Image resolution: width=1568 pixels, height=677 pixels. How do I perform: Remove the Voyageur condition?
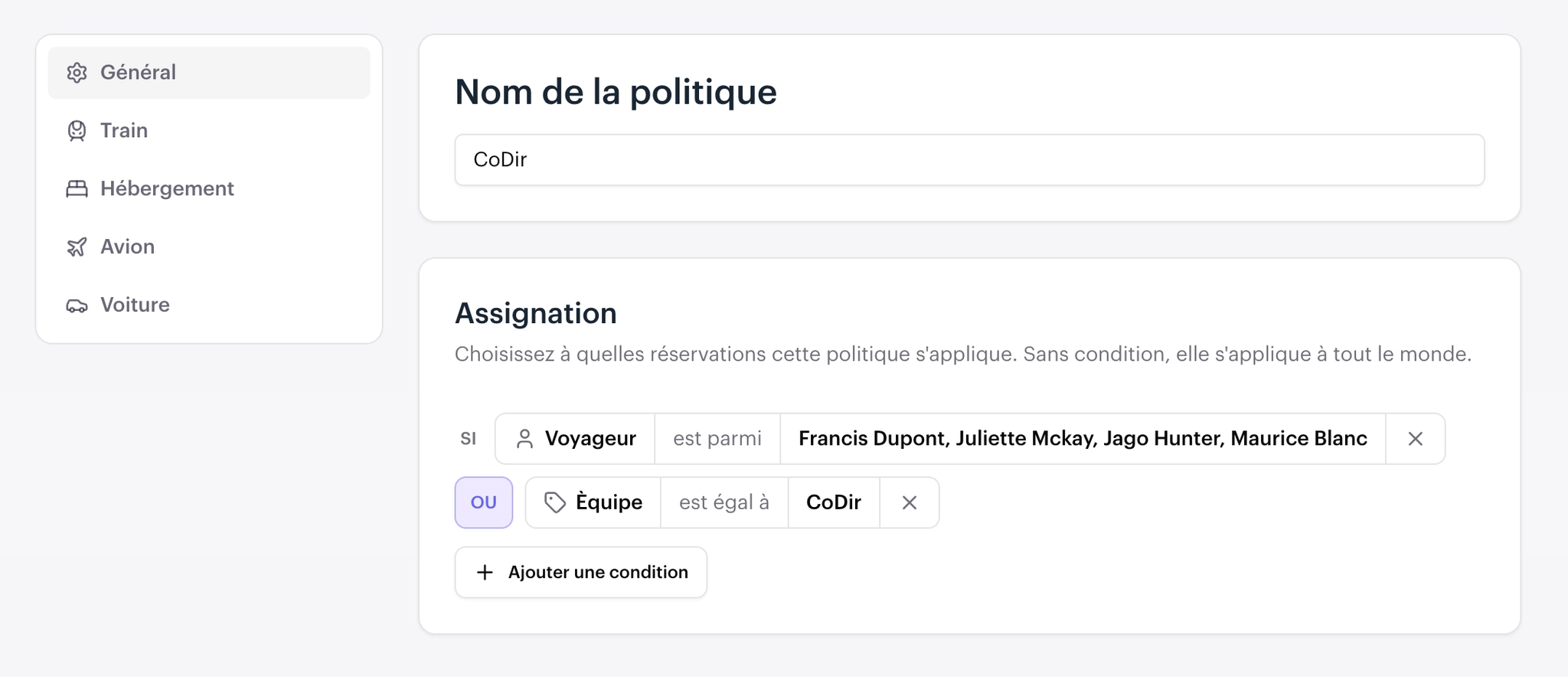(1416, 439)
